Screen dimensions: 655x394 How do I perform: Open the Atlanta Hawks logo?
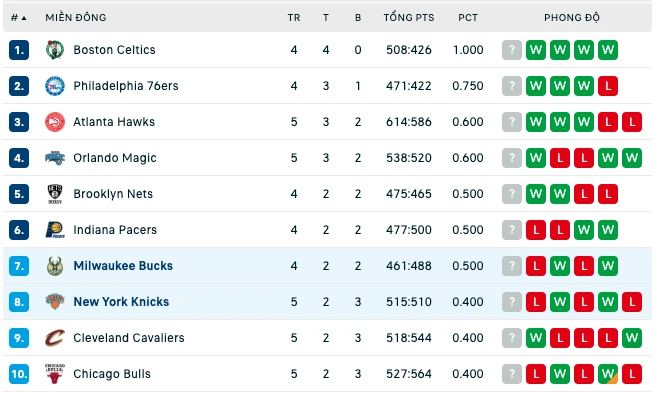[x=55, y=122]
